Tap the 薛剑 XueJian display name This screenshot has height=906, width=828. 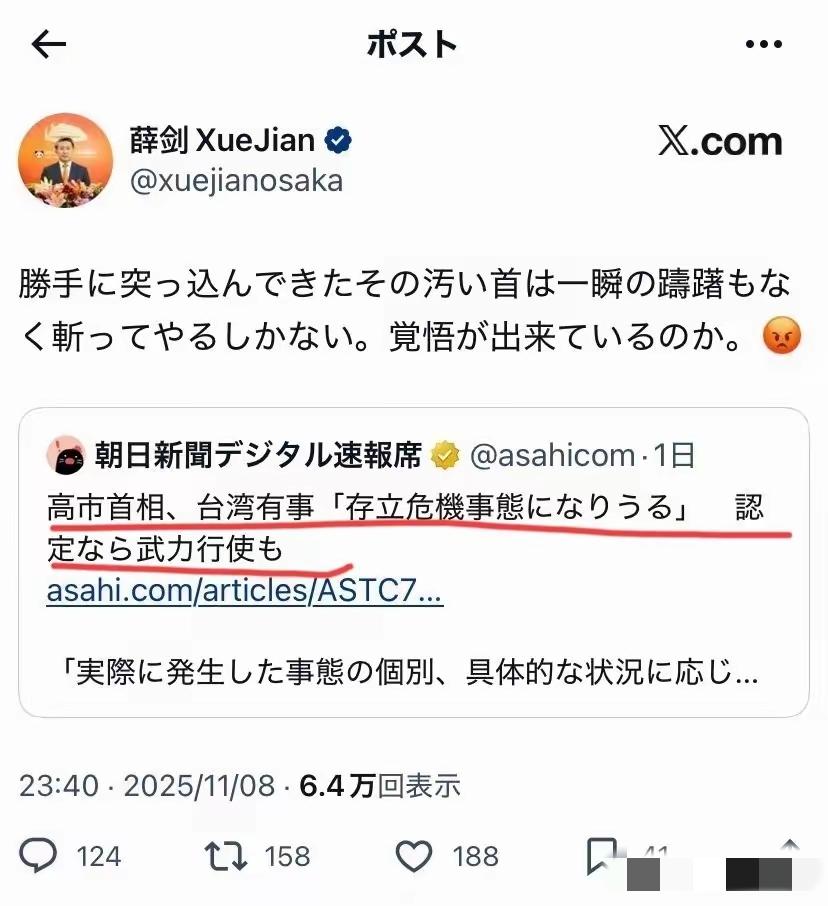click(x=222, y=140)
